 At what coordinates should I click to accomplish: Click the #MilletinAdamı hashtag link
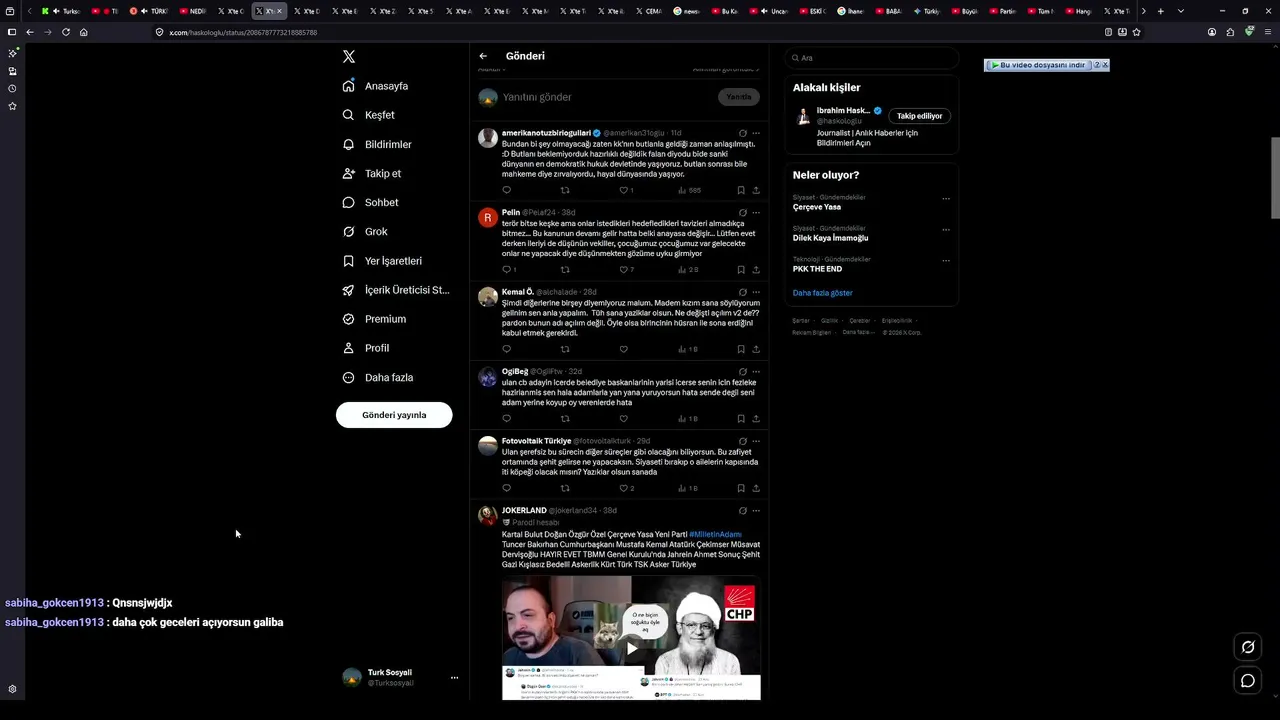click(715, 535)
